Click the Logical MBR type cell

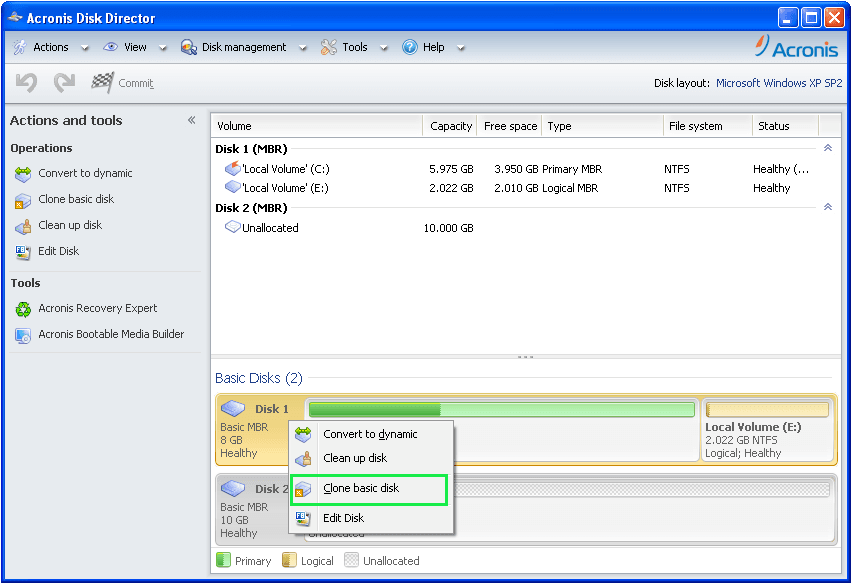coord(570,188)
